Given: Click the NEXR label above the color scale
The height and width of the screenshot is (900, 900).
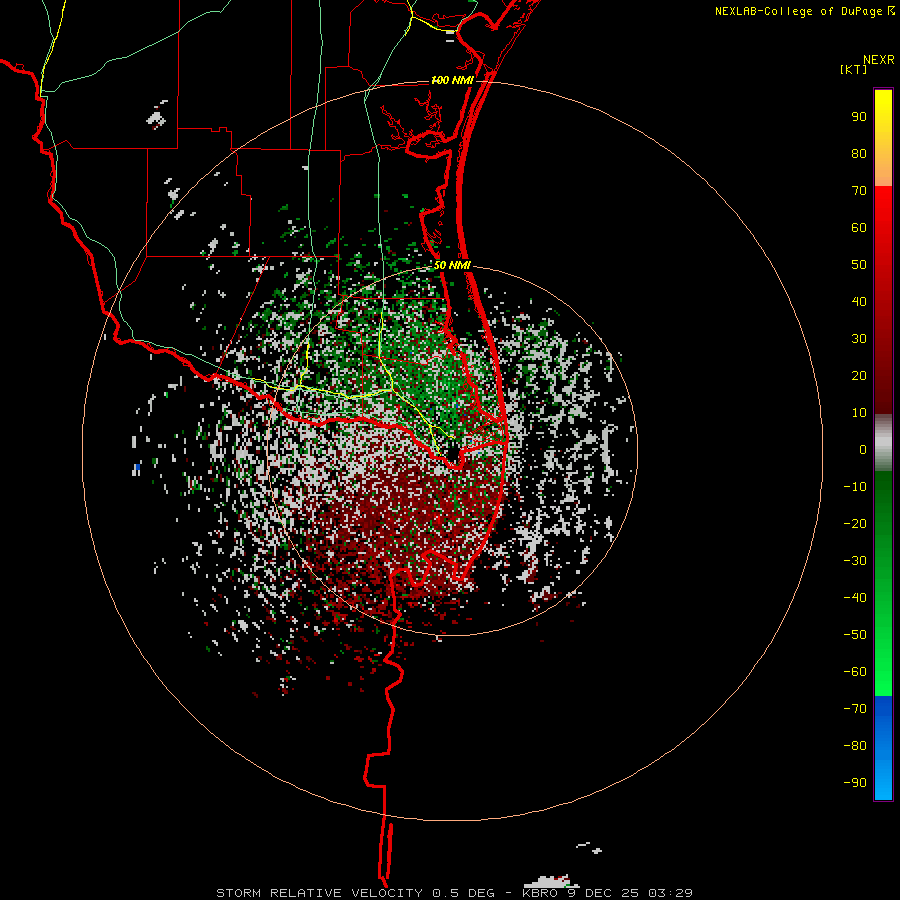Looking at the screenshot, I should pyautogui.click(x=879, y=60).
